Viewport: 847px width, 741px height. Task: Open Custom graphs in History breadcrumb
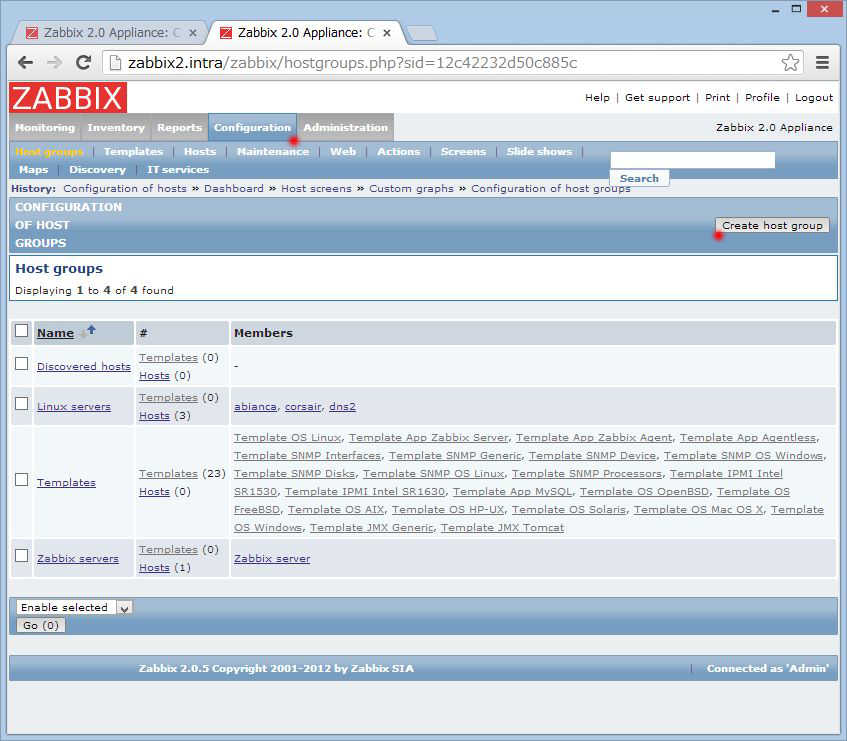coord(411,188)
